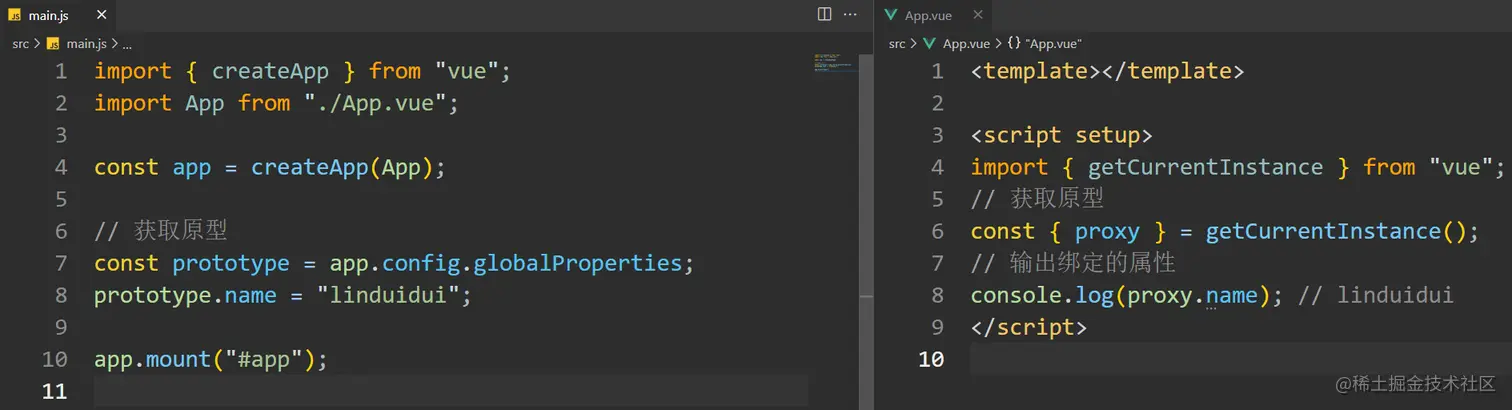Click the Vue icon on App.vue tab
Image resolution: width=1512 pixels, height=410 pixels.
coord(890,15)
